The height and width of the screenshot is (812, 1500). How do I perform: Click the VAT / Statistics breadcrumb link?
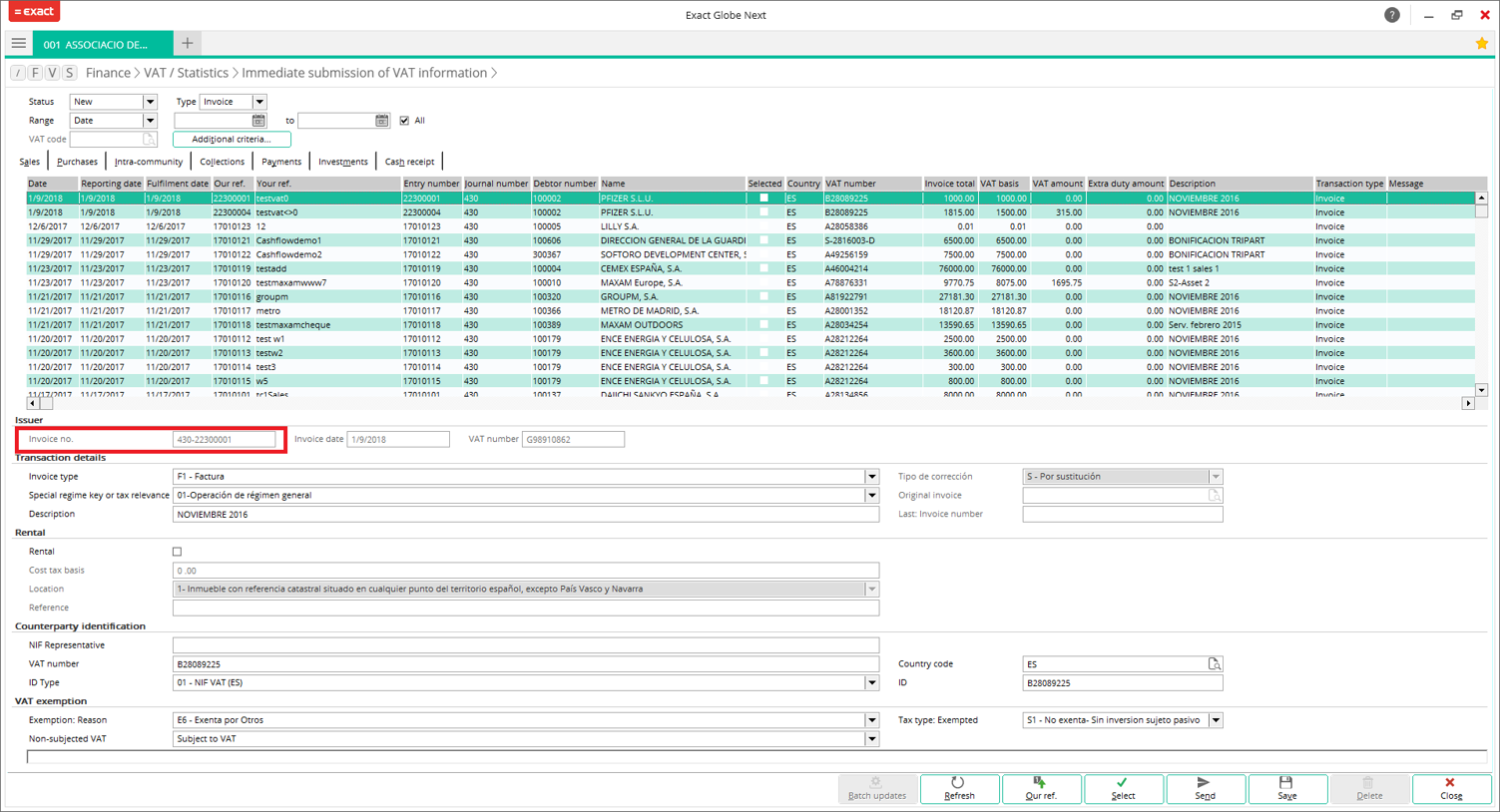click(186, 73)
